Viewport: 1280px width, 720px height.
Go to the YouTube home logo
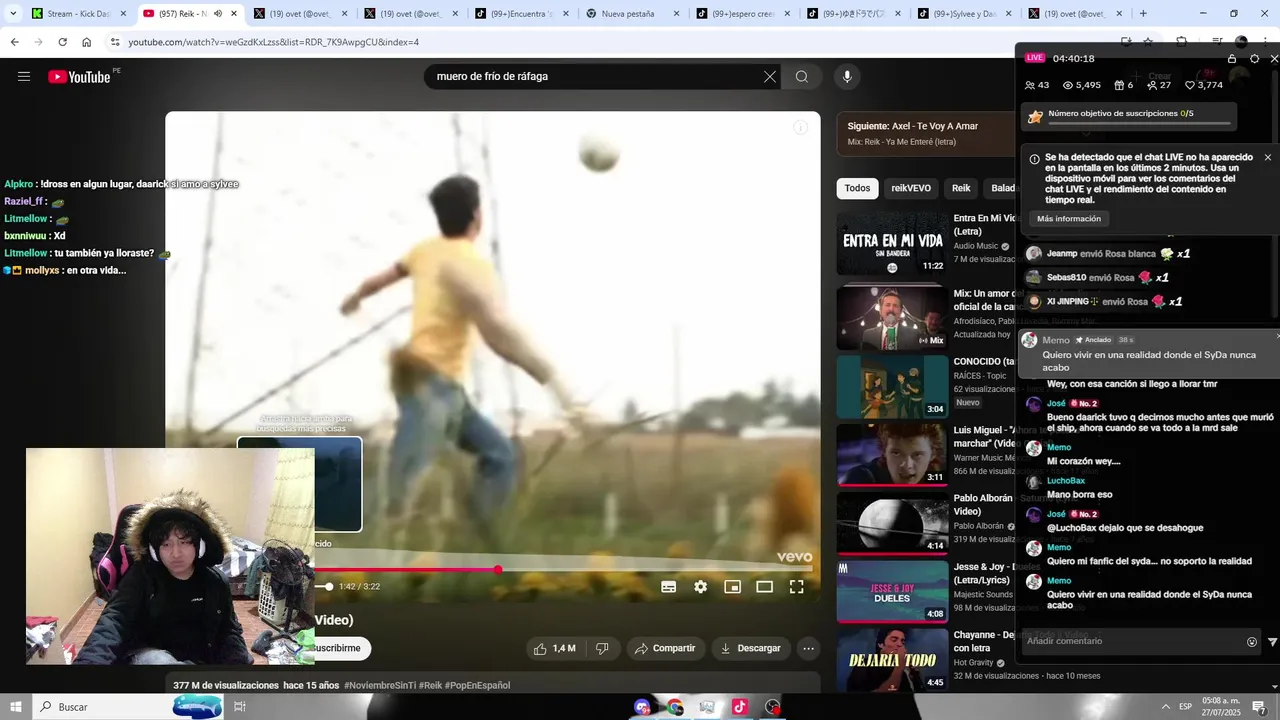[79, 76]
